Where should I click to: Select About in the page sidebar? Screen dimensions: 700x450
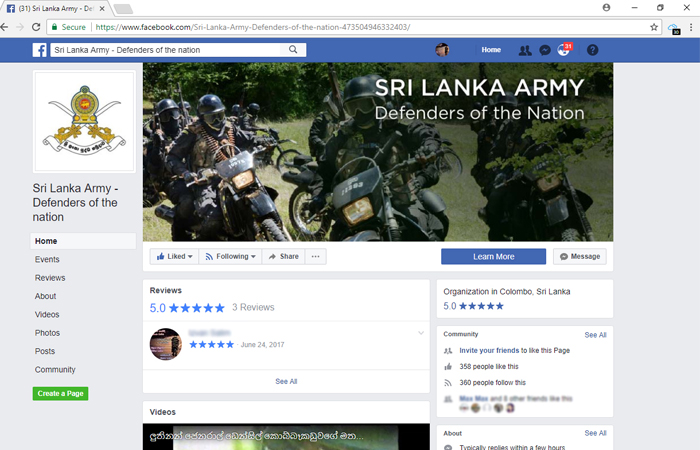pos(46,296)
